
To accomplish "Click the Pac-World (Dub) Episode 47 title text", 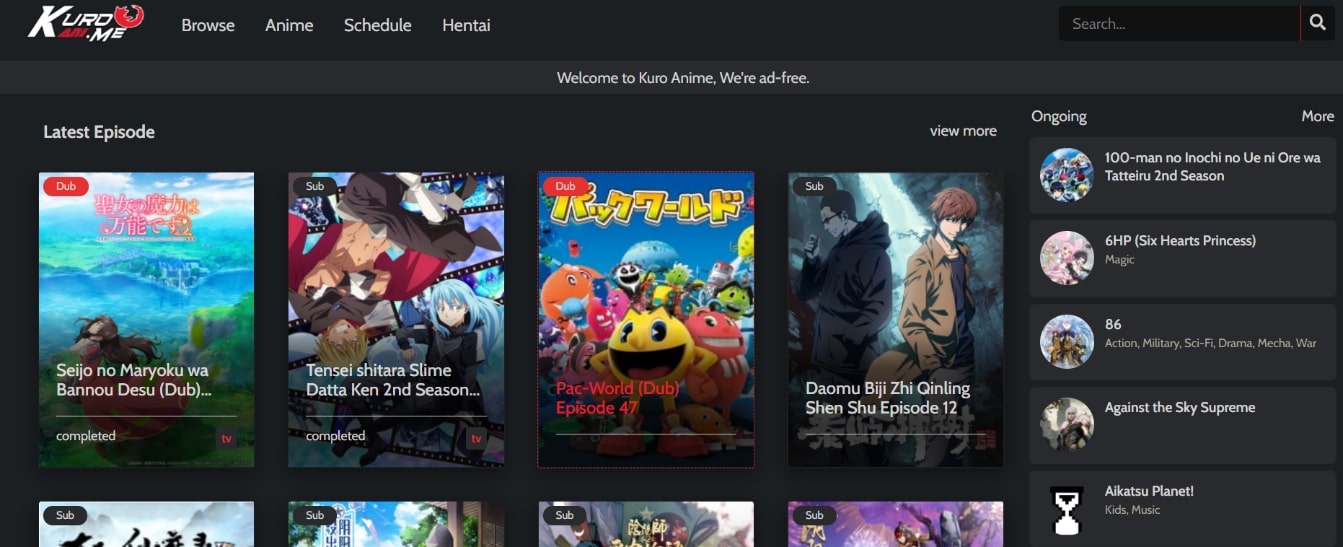I will [617, 398].
